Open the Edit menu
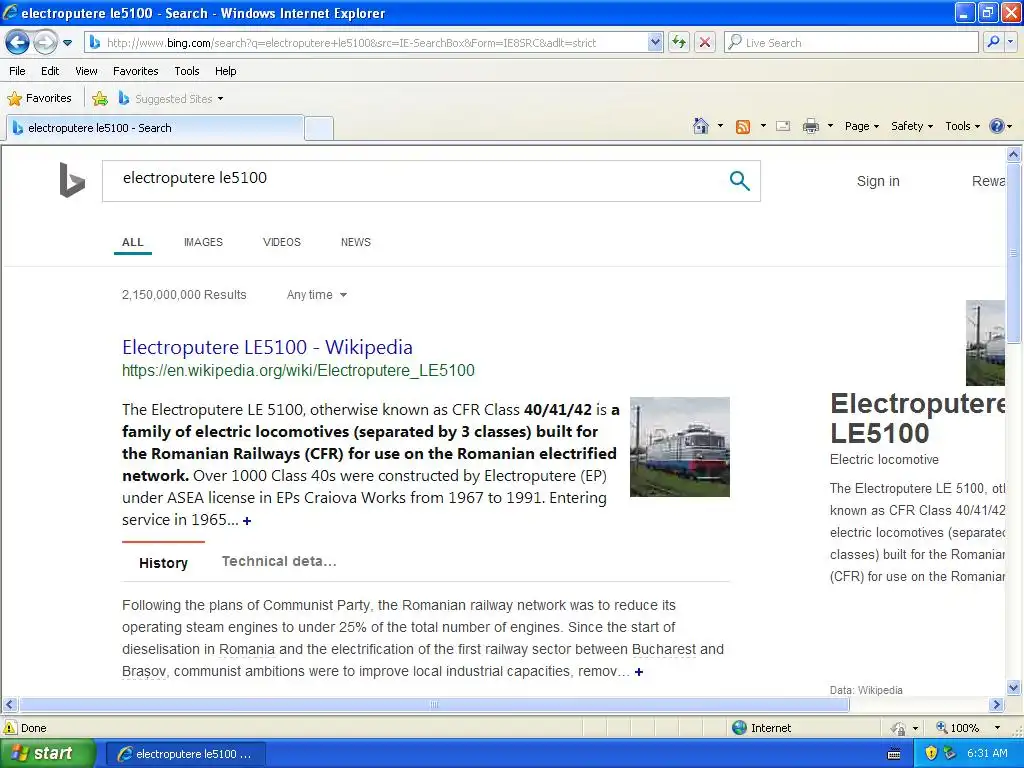 pos(50,71)
